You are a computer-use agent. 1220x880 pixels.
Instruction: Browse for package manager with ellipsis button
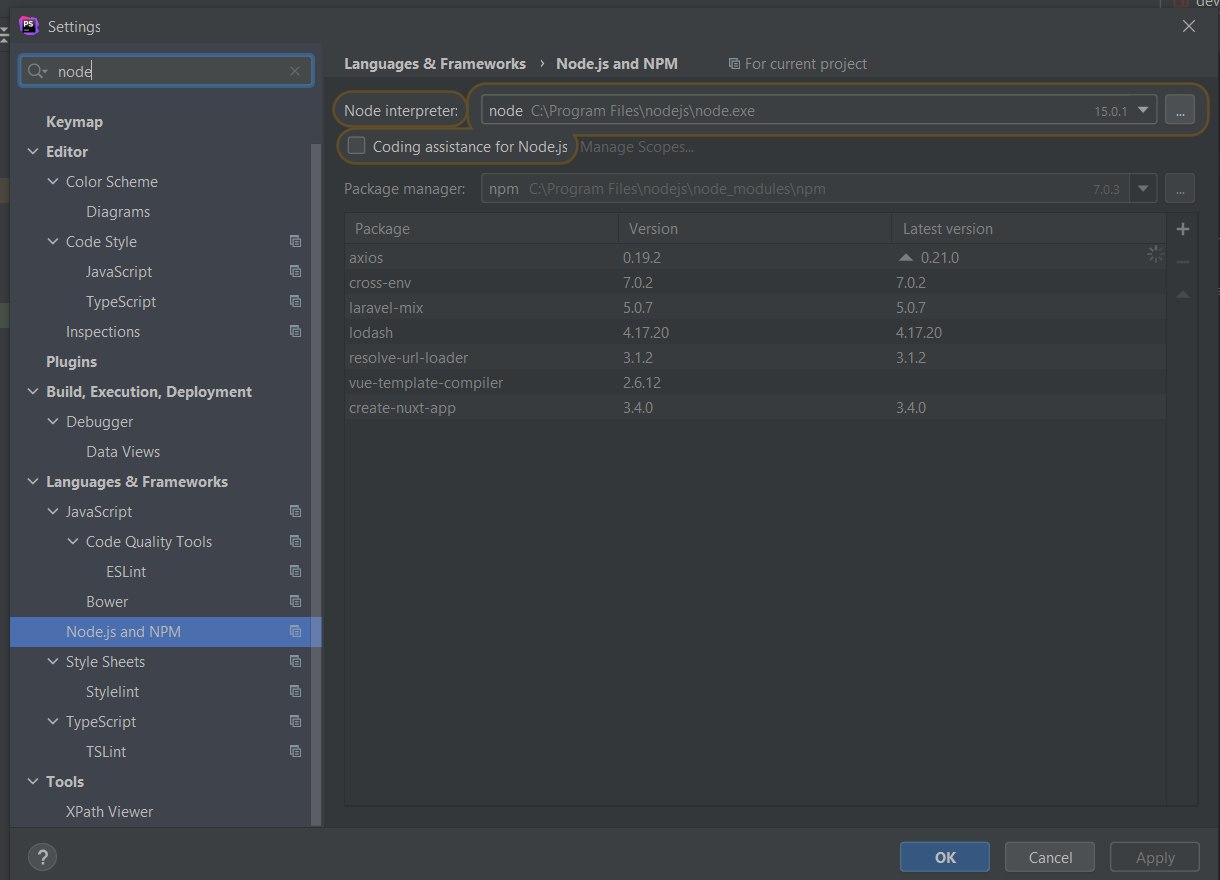pos(1180,188)
